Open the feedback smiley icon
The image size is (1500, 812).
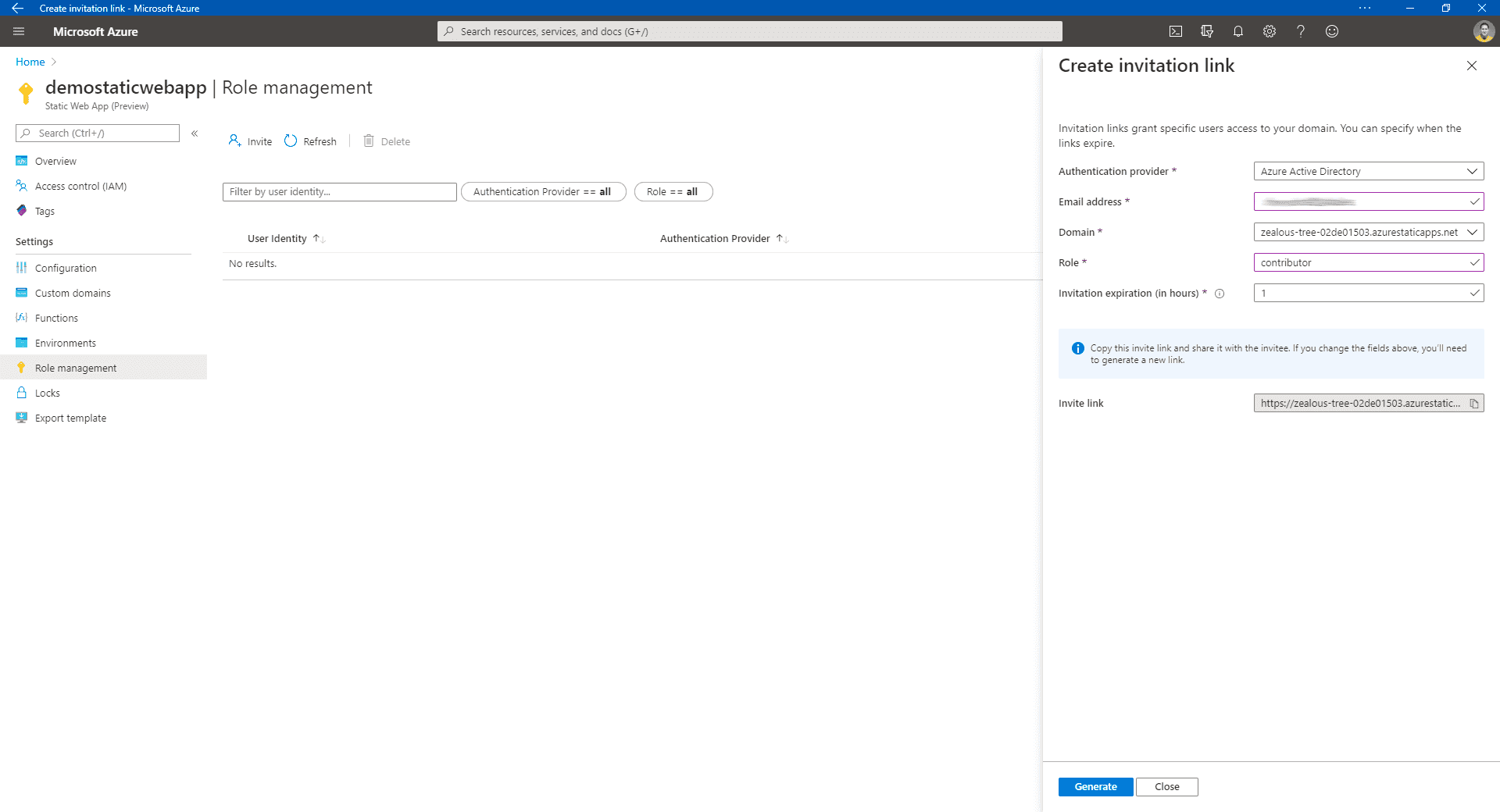[1332, 31]
